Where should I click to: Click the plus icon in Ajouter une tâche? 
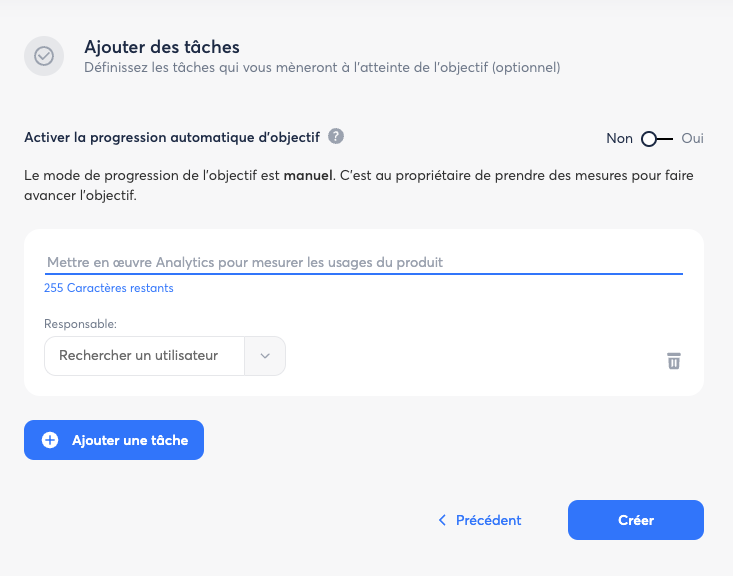[50, 440]
